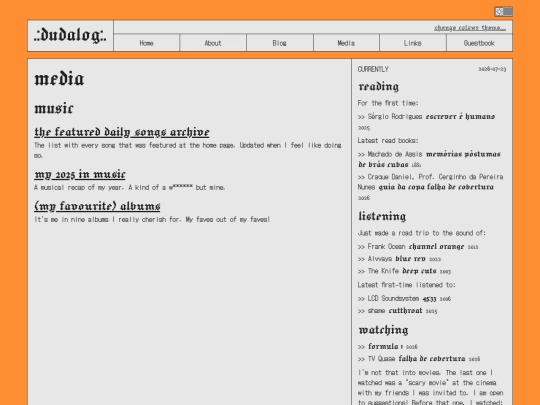Viewport: 540px width, 405px height.
Task: Click the Frank Ocean channel orange entry
Action: pos(418,247)
